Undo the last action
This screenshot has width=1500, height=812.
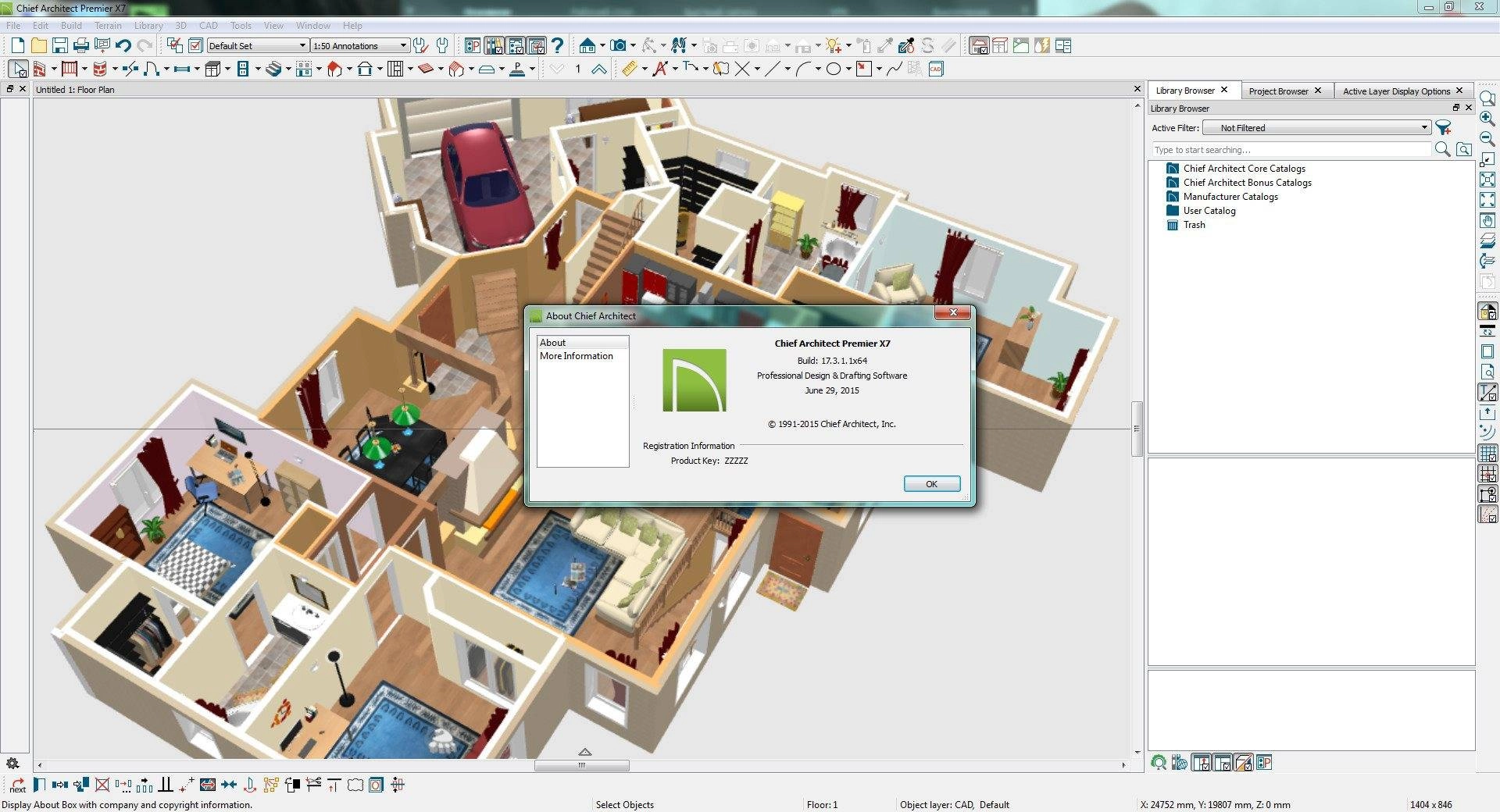pos(123,45)
